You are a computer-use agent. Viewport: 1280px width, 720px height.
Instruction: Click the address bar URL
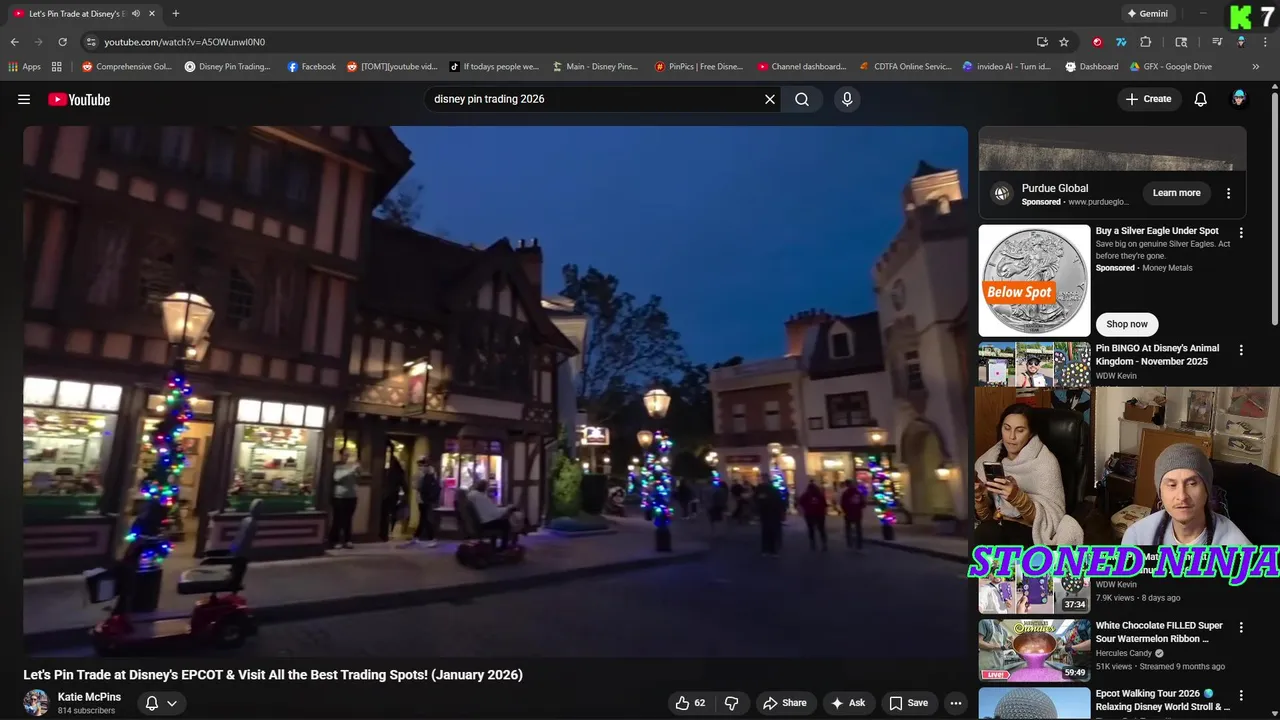point(185,42)
